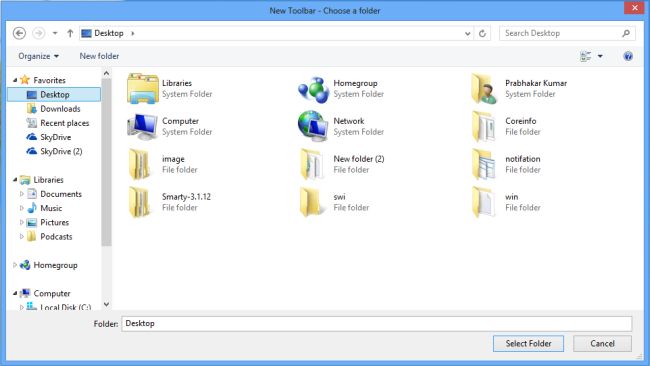Create a New folder
Viewport: 650px width, 366px height.
click(x=99, y=56)
